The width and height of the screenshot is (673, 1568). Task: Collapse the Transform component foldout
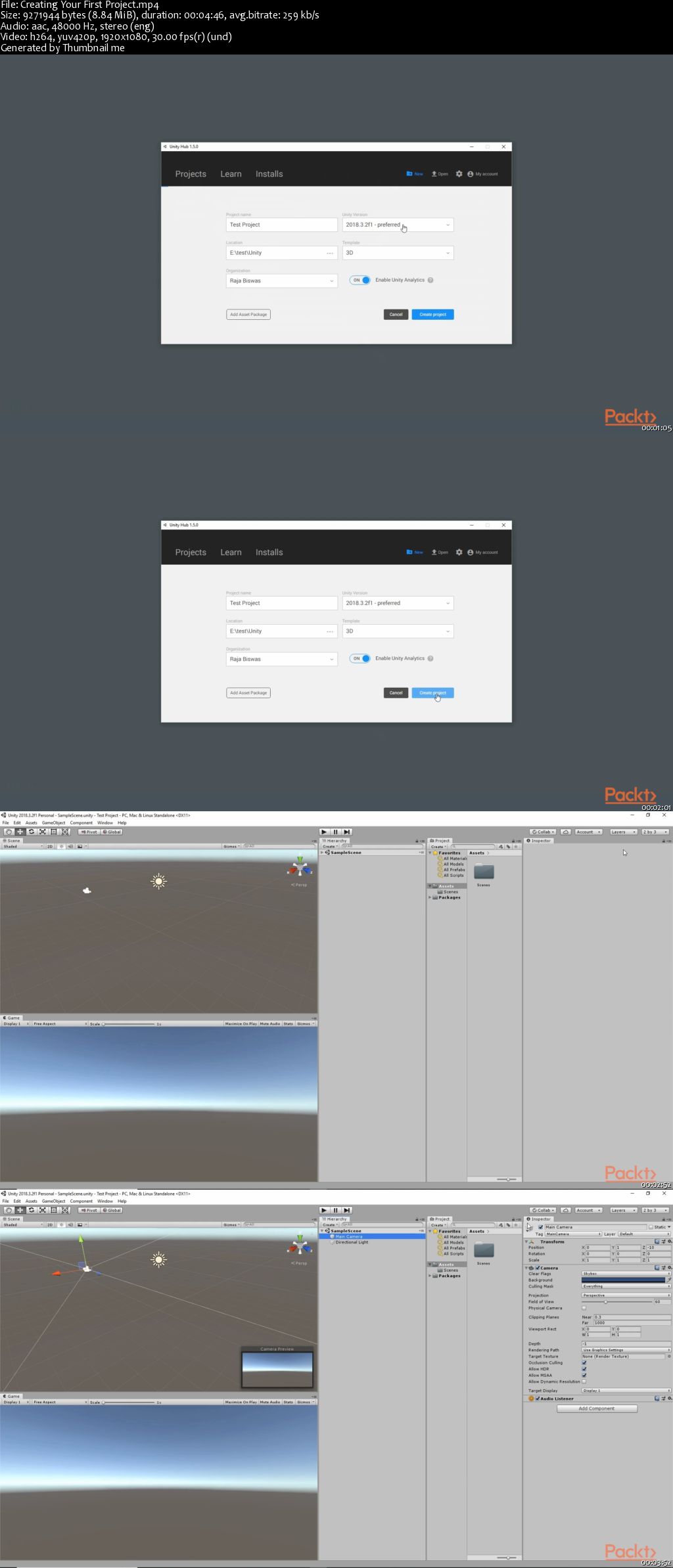point(526,1242)
